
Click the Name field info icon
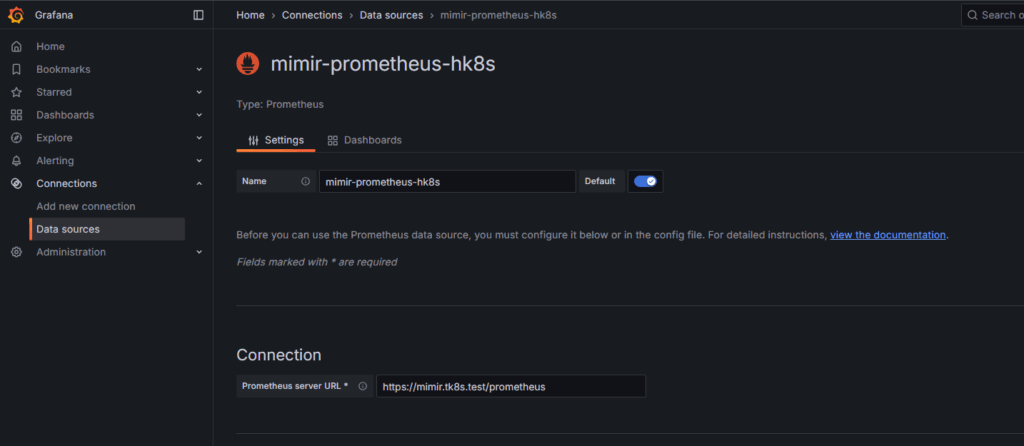(x=305, y=182)
